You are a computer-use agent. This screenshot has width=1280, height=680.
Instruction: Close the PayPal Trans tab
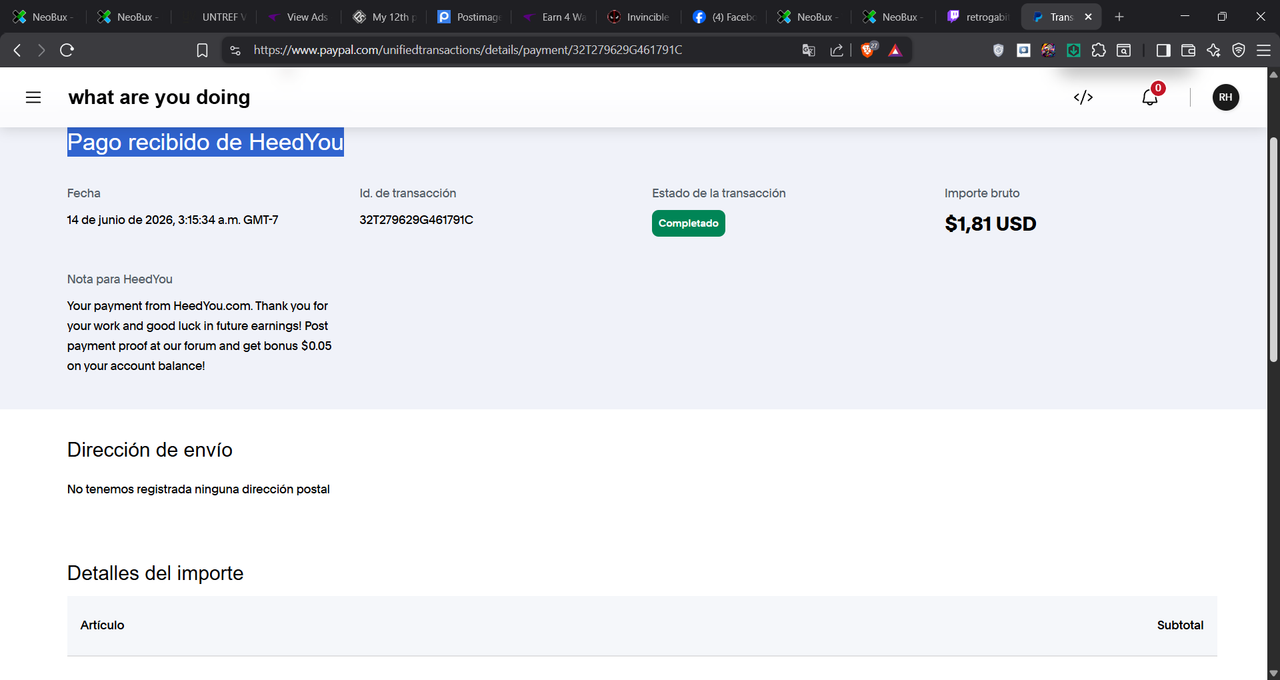coord(1089,17)
